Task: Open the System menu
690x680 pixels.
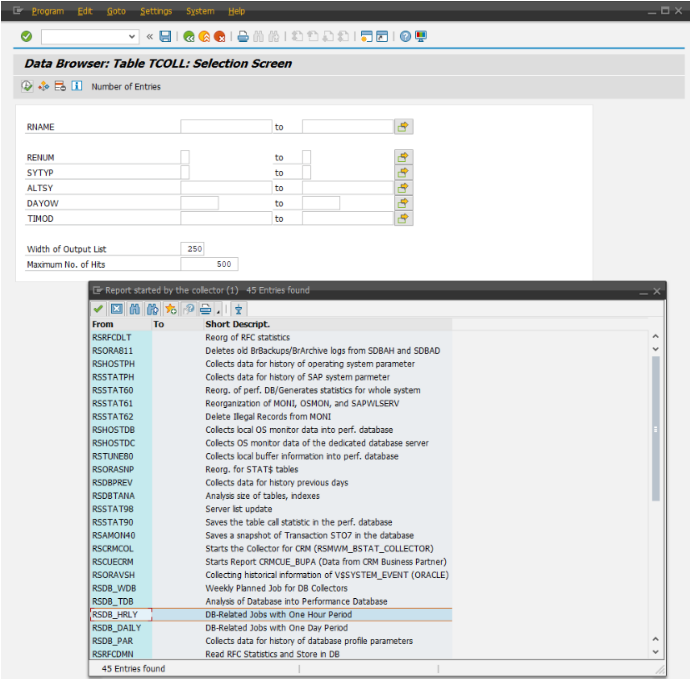Action: tap(200, 11)
